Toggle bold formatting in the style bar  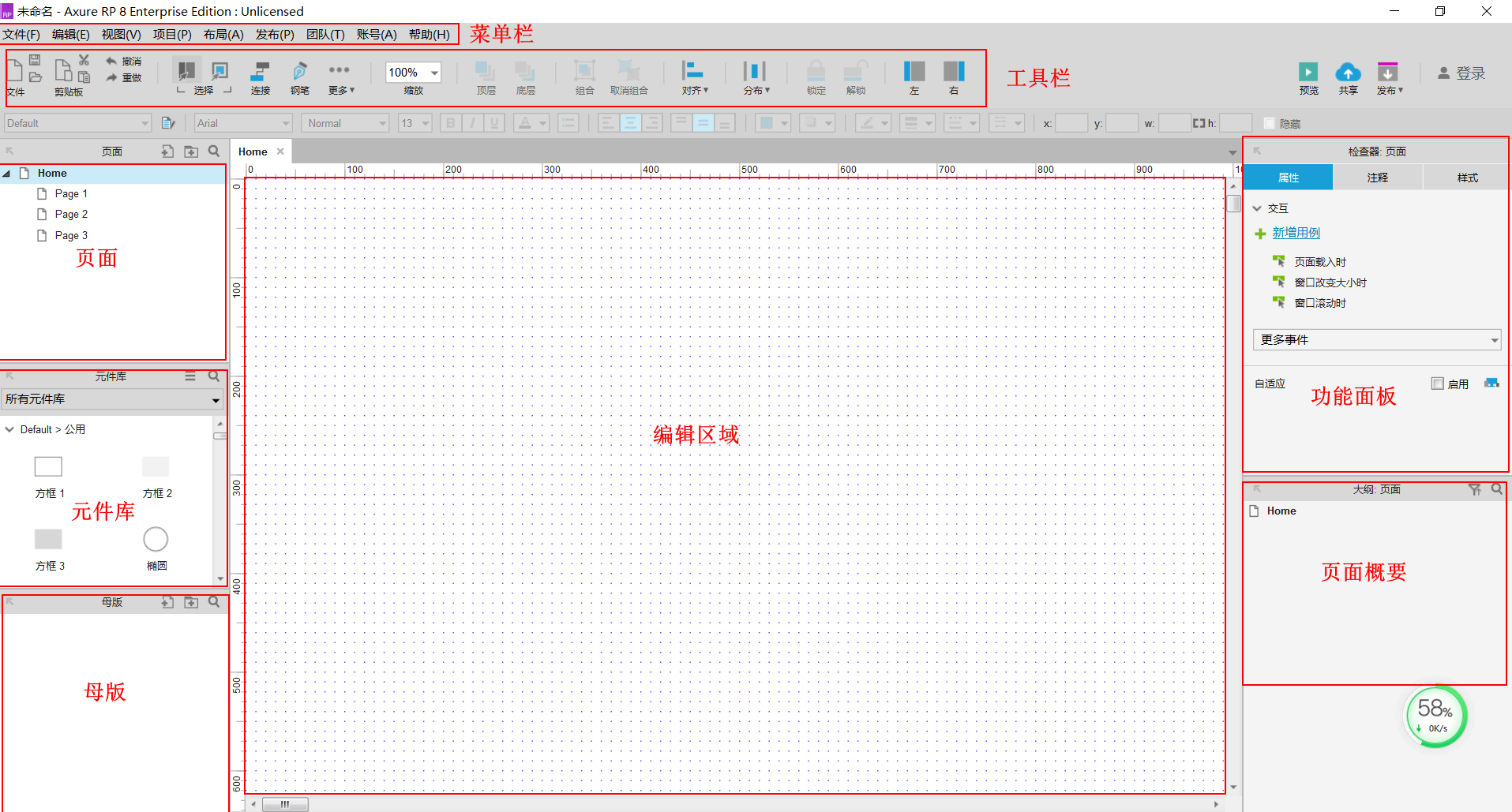click(x=449, y=122)
